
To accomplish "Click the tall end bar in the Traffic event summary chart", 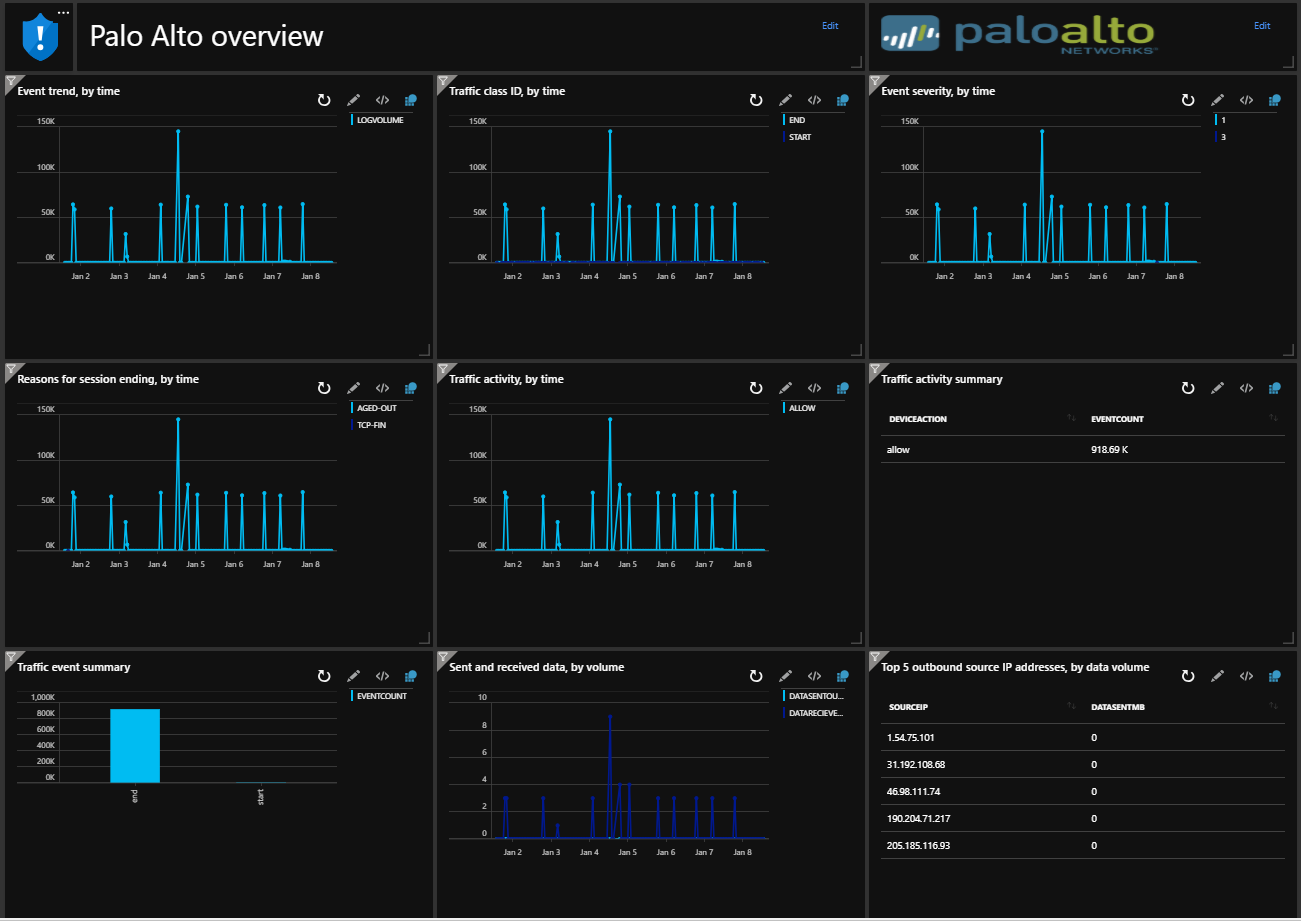I will pyautogui.click(x=135, y=746).
